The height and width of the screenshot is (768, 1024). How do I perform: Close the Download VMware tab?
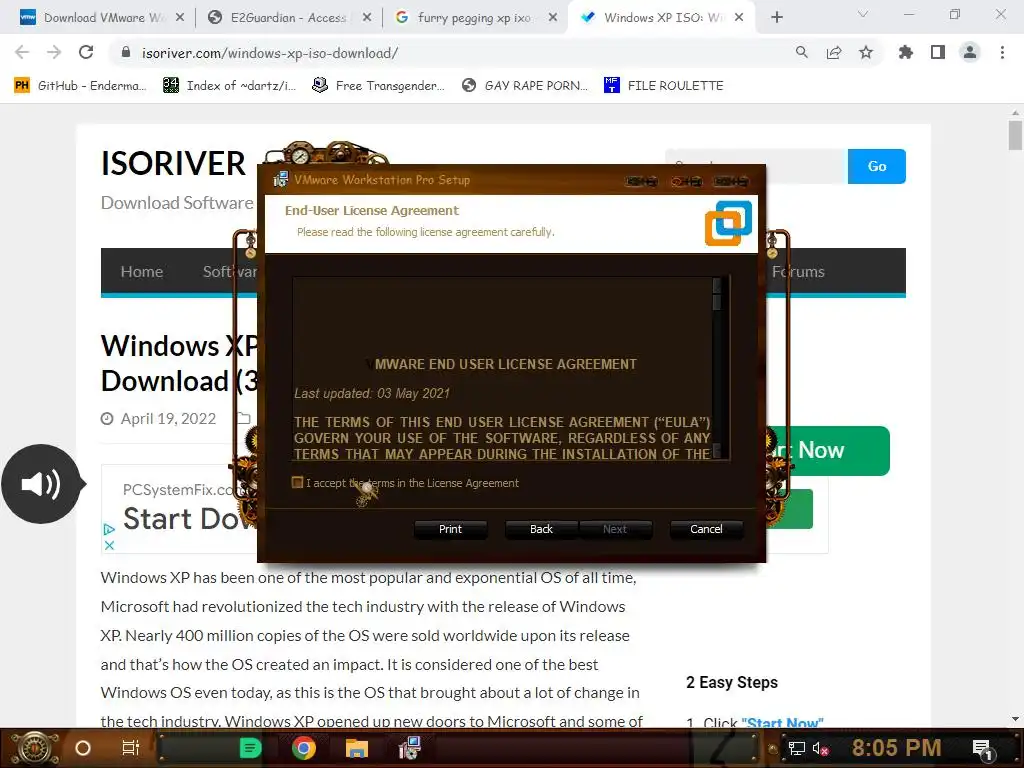coord(180,18)
